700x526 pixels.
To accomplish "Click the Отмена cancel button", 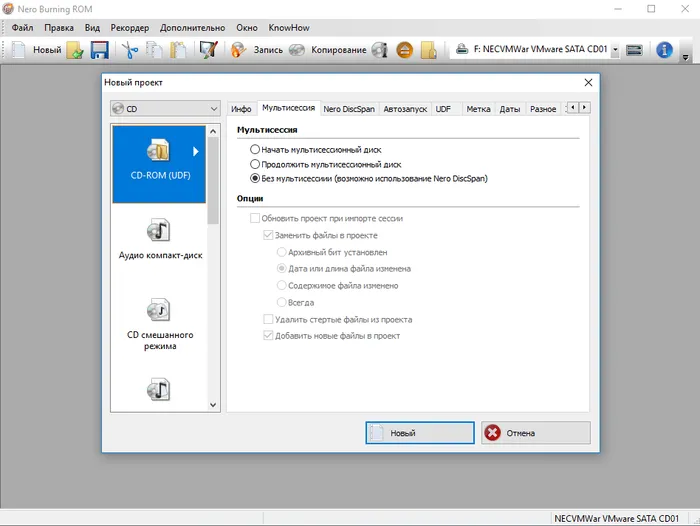I will (x=536, y=433).
